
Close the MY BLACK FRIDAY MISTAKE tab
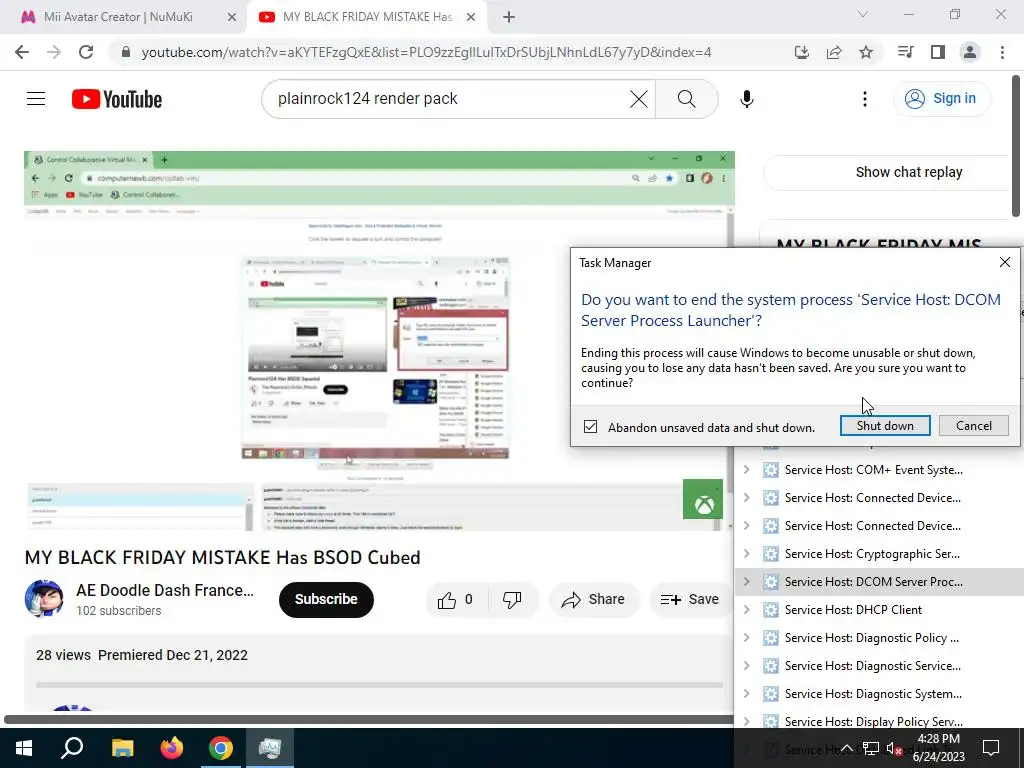471,17
